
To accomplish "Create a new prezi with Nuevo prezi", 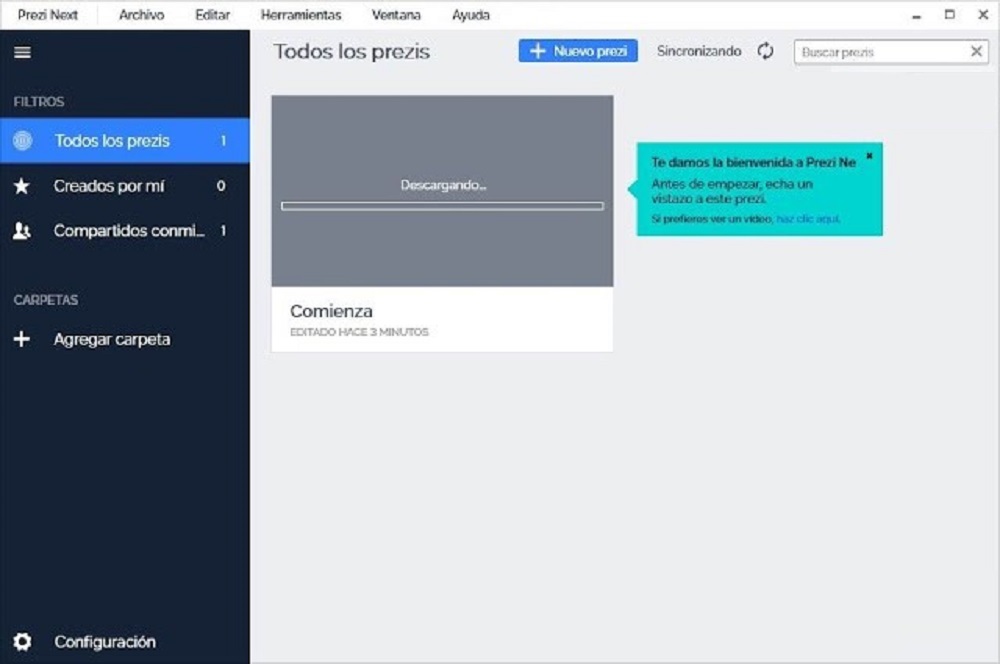I will tap(578, 51).
